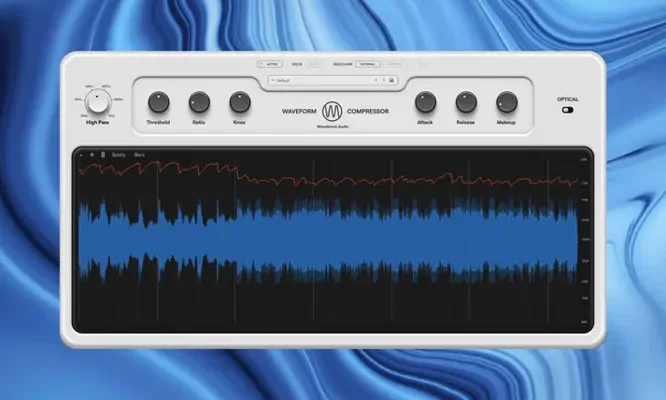This screenshot has height=400, width=666.
Task: Click the Knee knob
Action: pyautogui.click(x=240, y=102)
